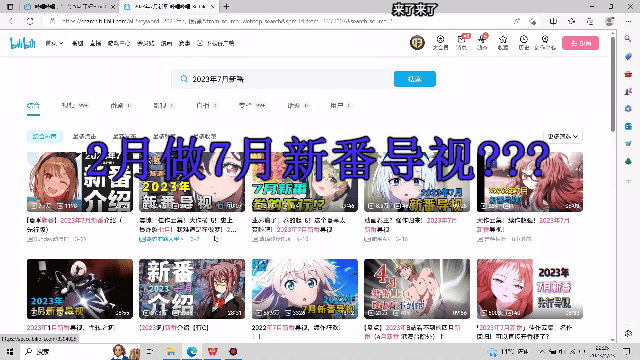Click the blue search (搜索) button

click(x=415, y=79)
